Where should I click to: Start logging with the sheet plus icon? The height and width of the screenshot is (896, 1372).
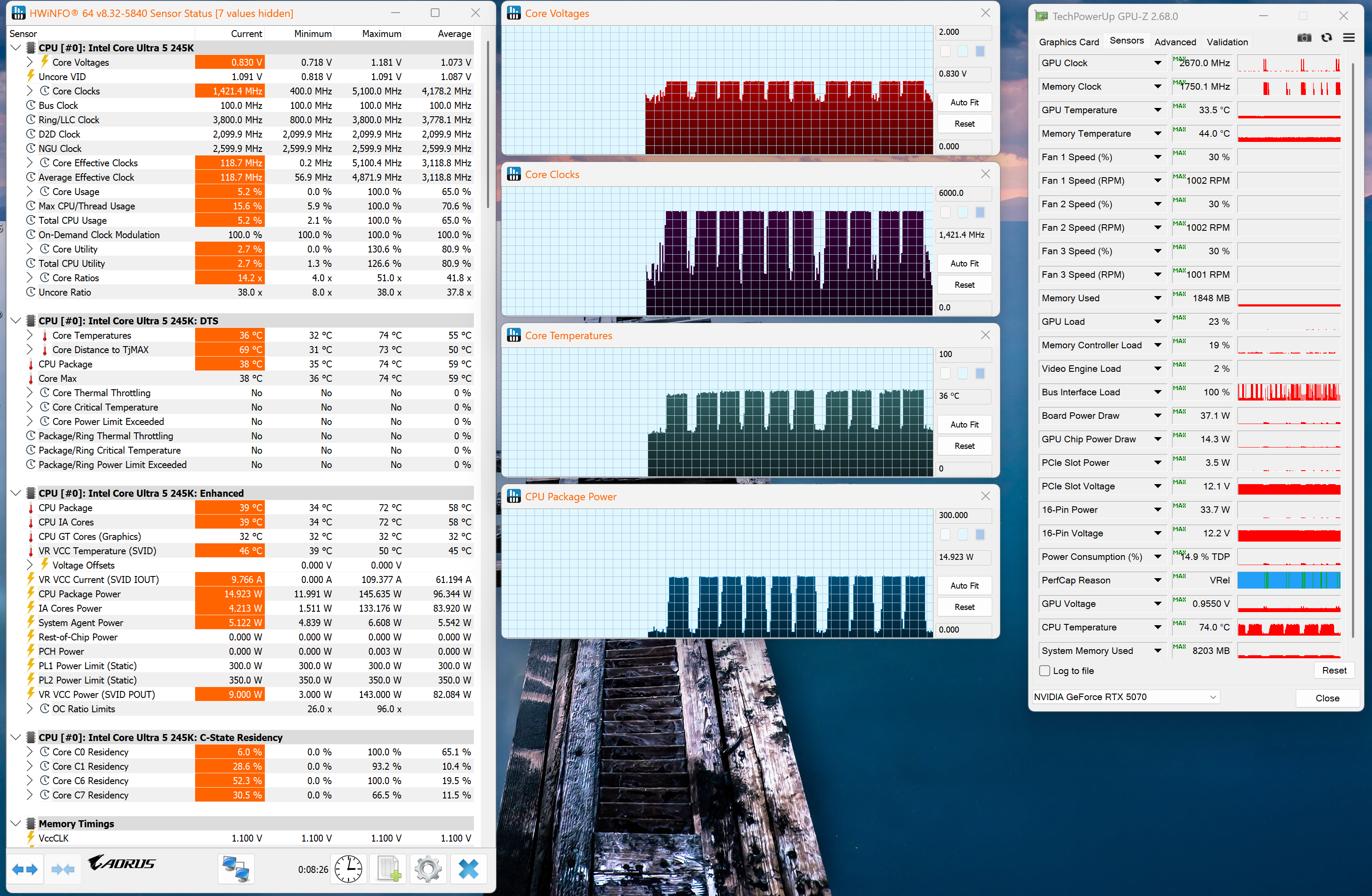coord(389,869)
